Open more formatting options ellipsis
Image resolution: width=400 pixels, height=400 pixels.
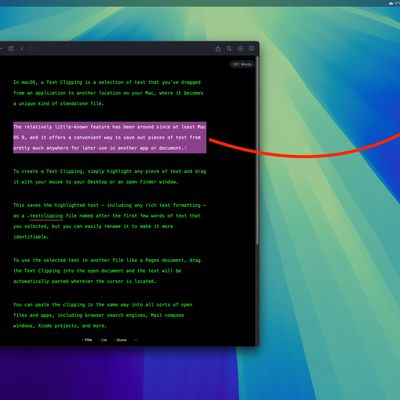coord(135,340)
